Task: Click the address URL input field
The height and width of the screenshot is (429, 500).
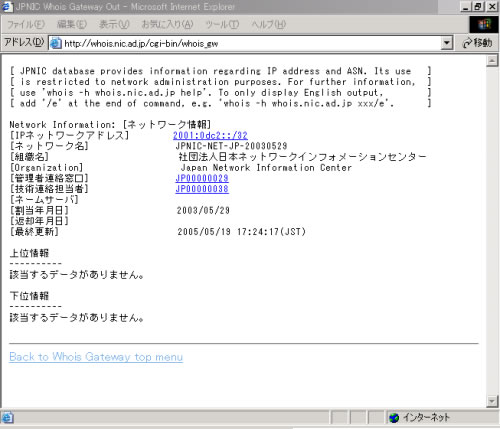Action: 252,43
